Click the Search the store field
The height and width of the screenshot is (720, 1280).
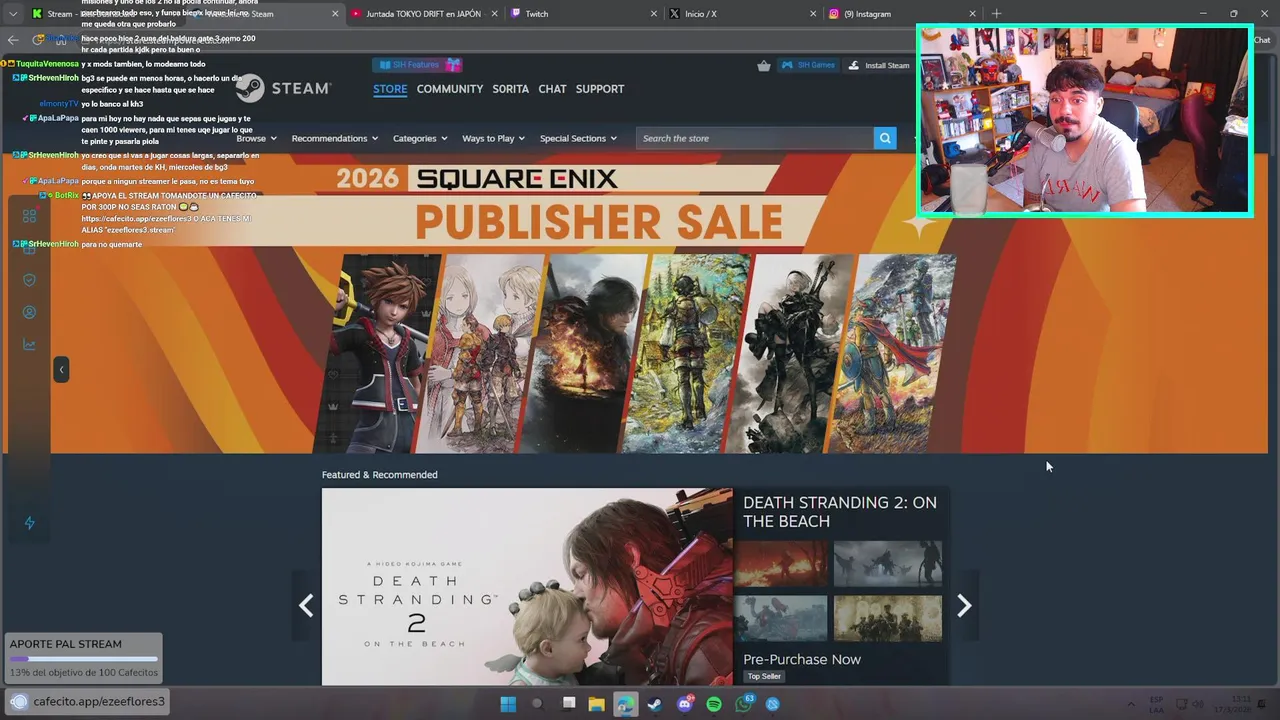(755, 138)
